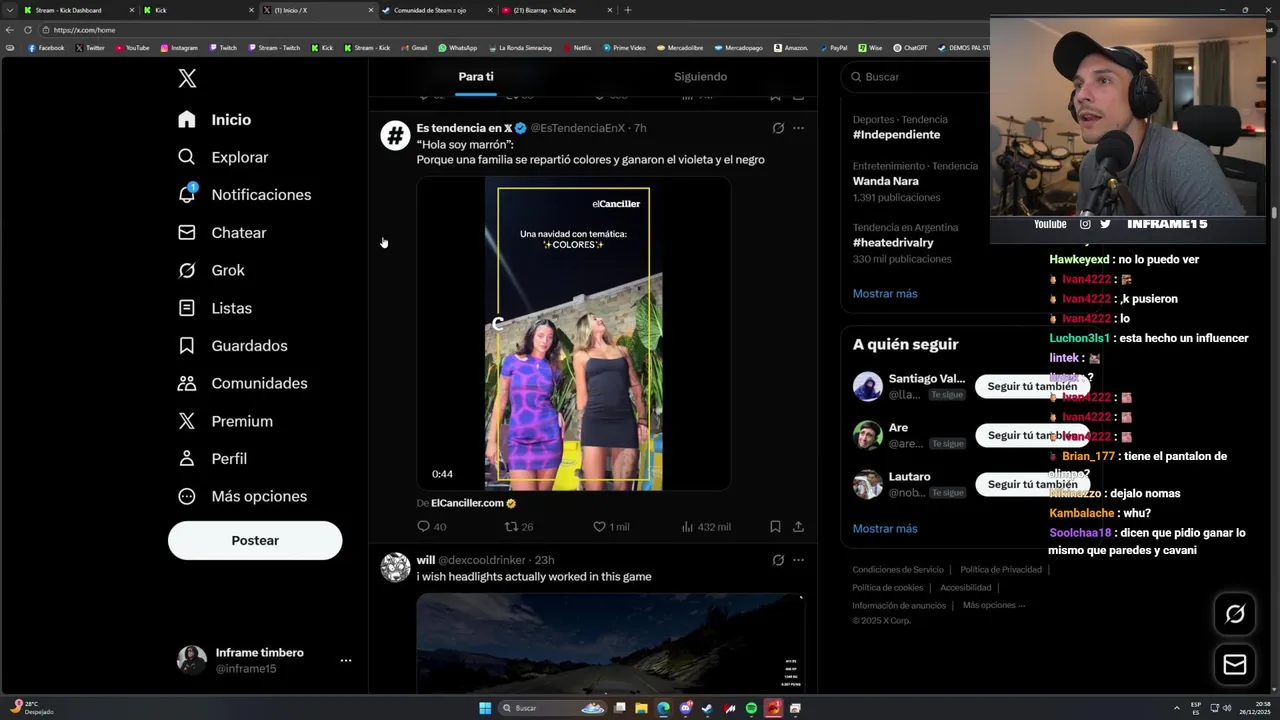Open the Chatear messages section

point(221,233)
